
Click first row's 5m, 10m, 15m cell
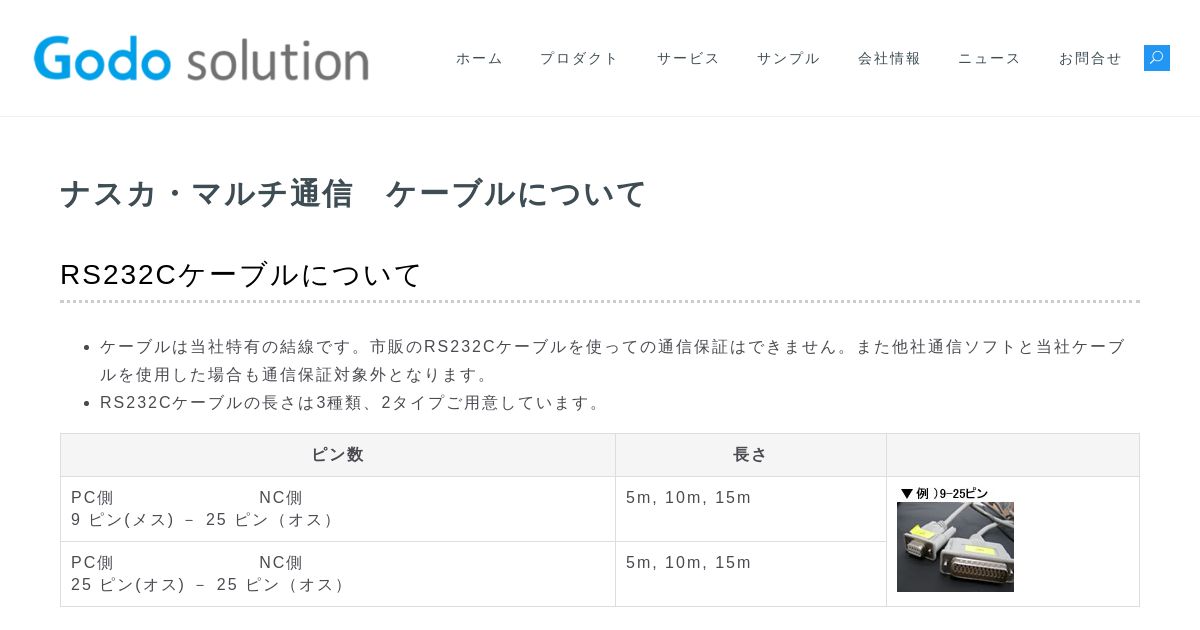pyautogui.click(x=751, y=509)
